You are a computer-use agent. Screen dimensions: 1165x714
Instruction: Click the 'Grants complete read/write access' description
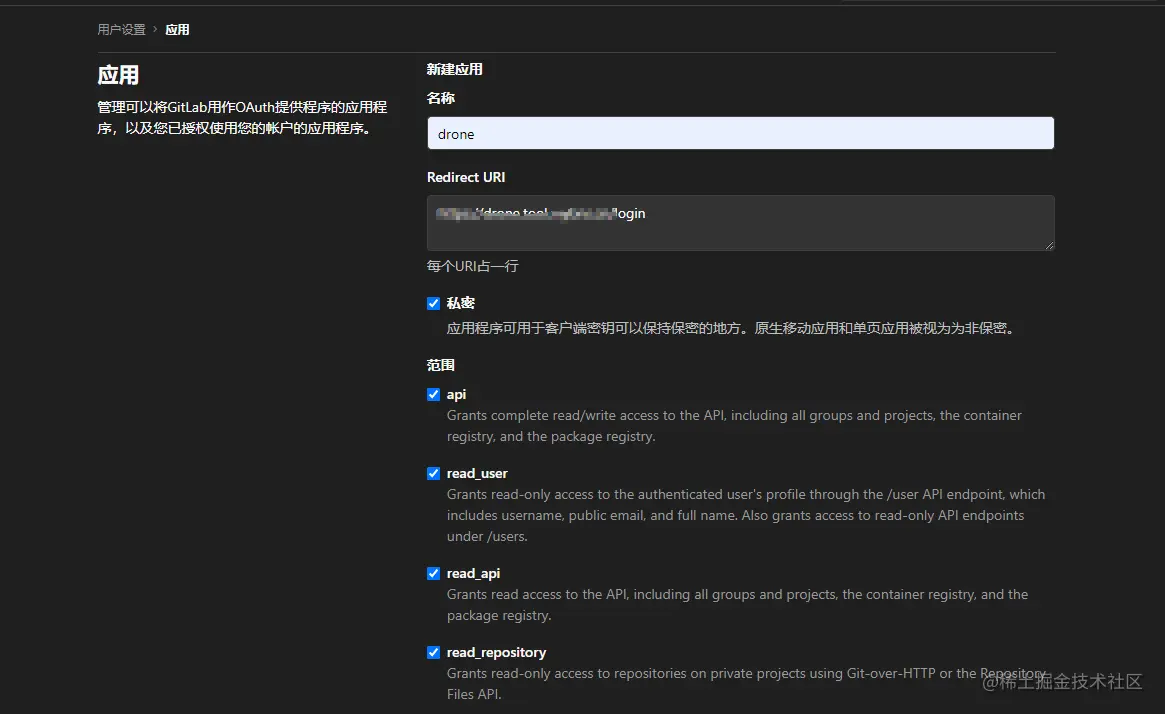(x=734, y=426)
